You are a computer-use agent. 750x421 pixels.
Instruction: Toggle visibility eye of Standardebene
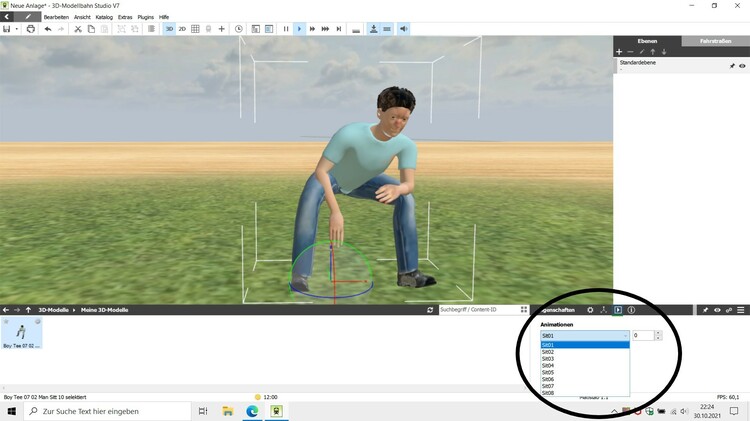pyautogui.click(x=742, y=66)
